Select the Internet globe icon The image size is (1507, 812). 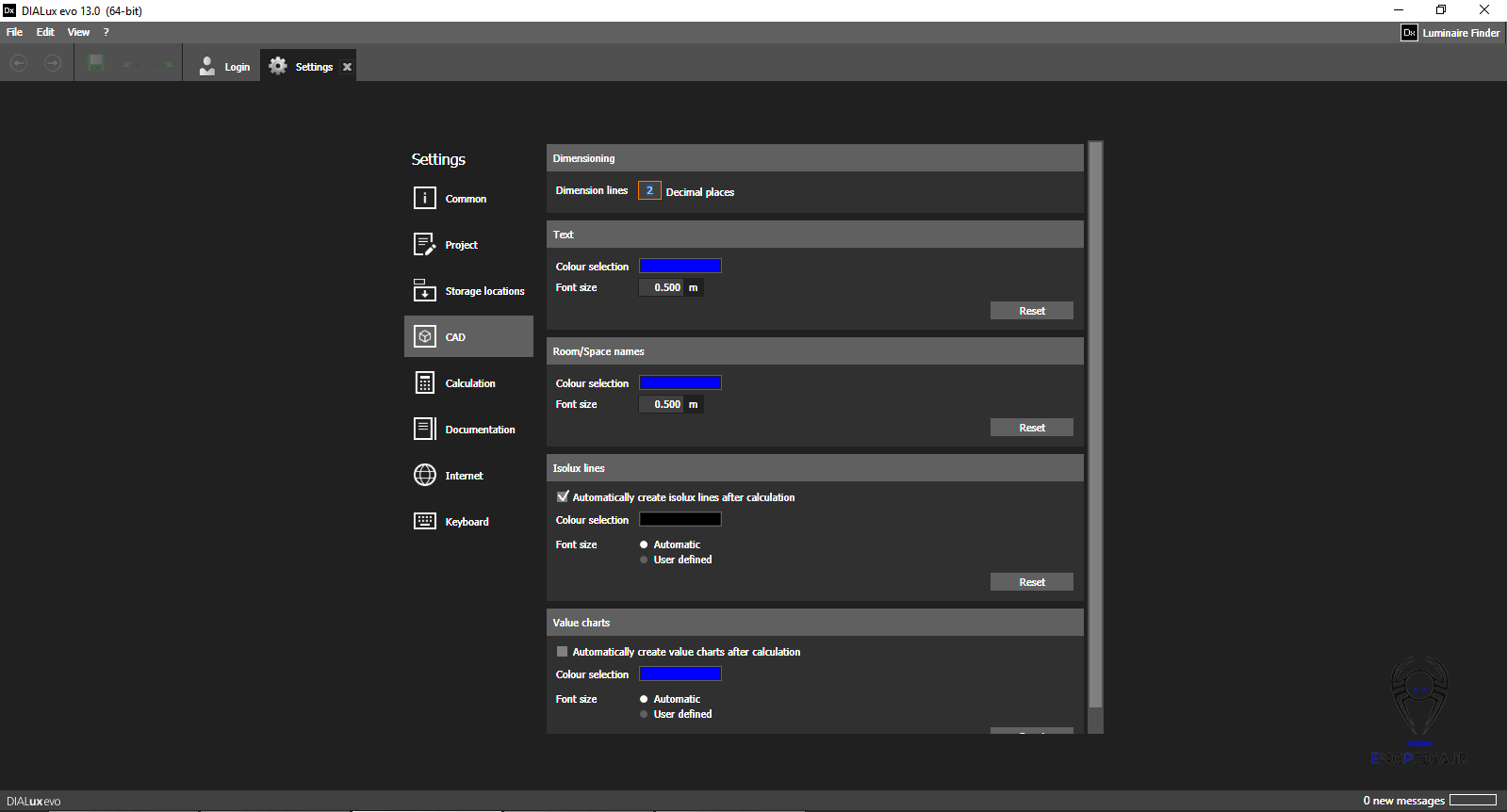(424, 475)
